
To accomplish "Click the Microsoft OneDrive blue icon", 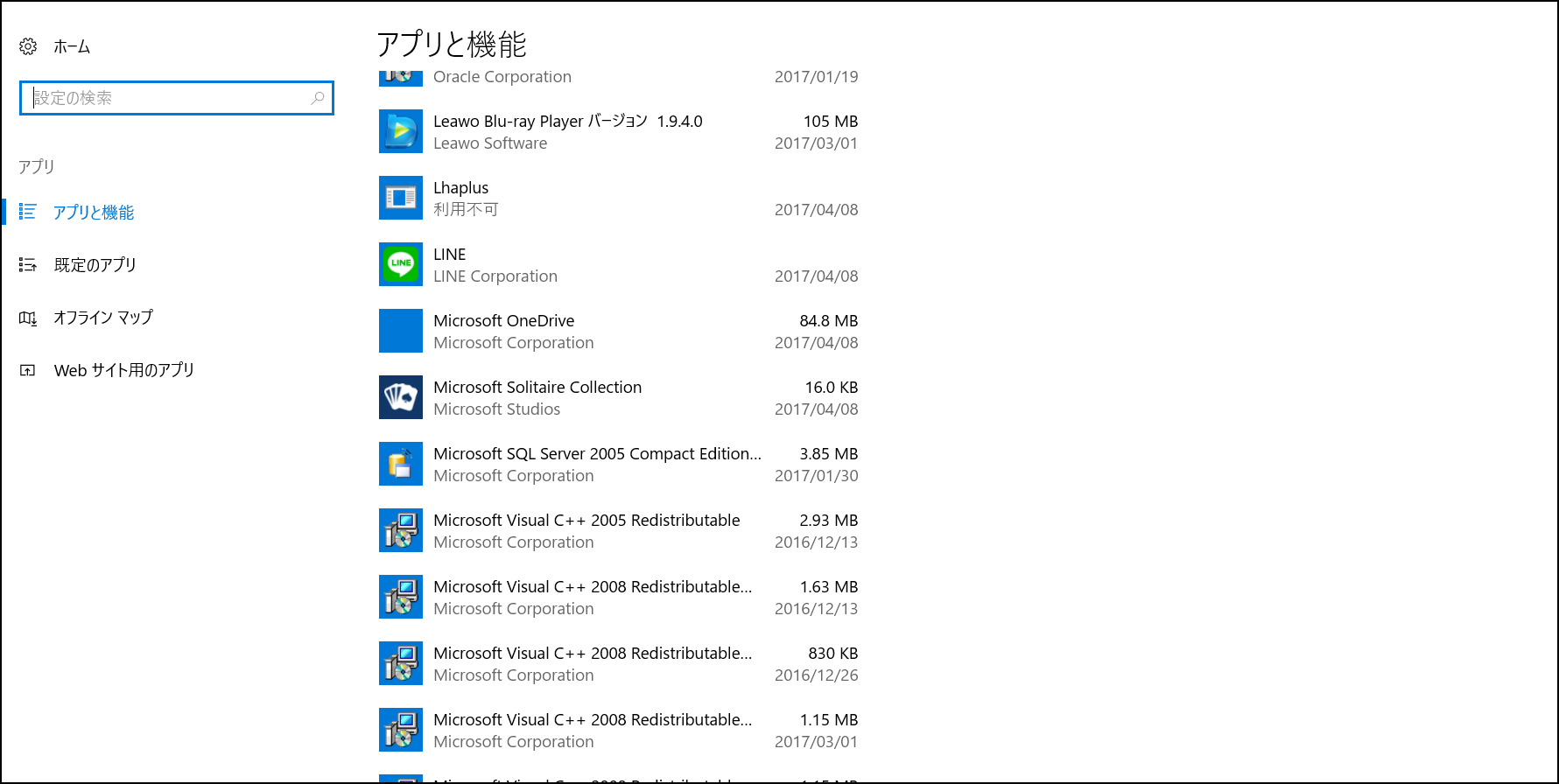I will click(401, 331).
